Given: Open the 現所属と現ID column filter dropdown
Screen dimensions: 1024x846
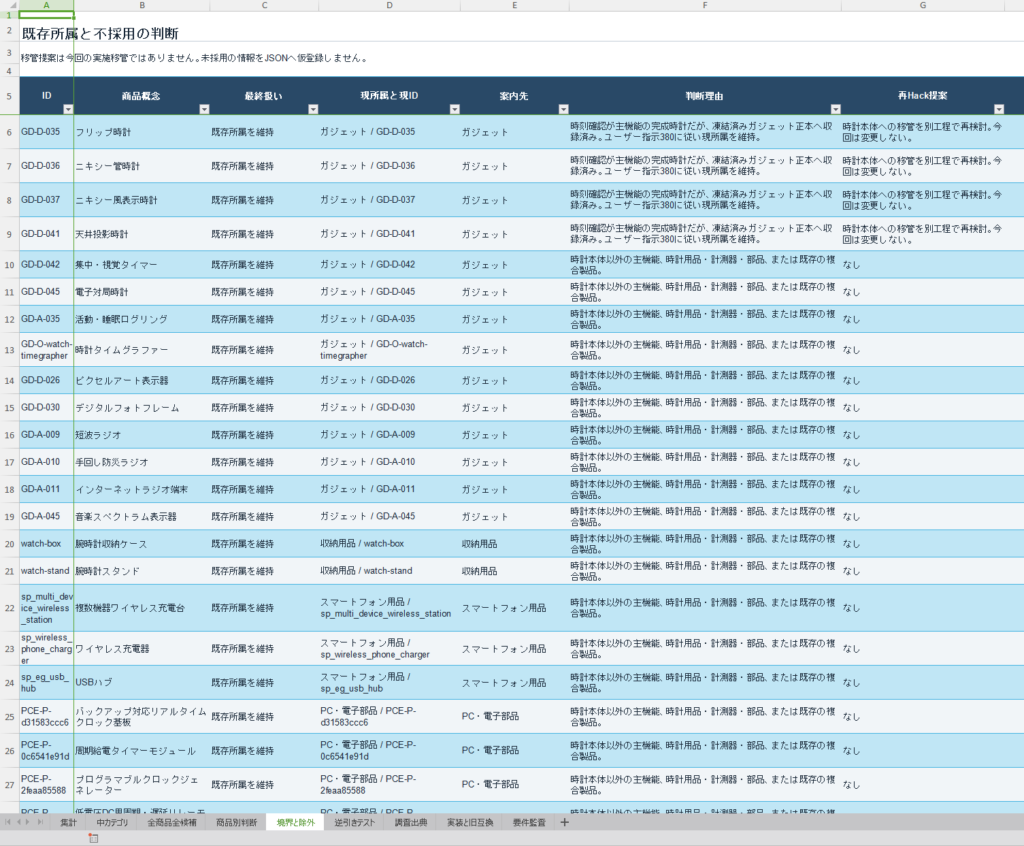Looking at the screenshot, I should coord(455,109).
